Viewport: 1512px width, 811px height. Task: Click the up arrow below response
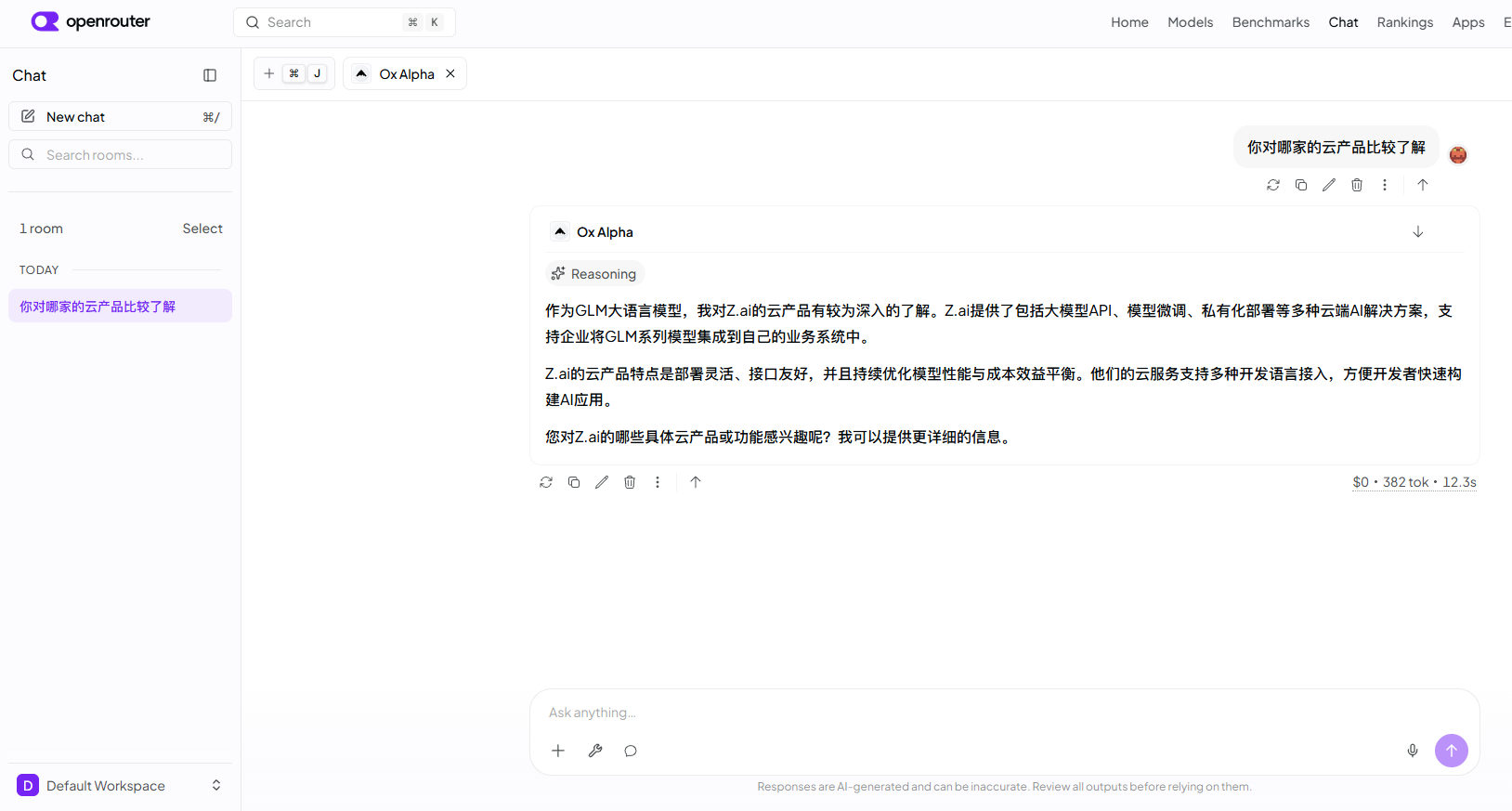click(x=696, y=482)
